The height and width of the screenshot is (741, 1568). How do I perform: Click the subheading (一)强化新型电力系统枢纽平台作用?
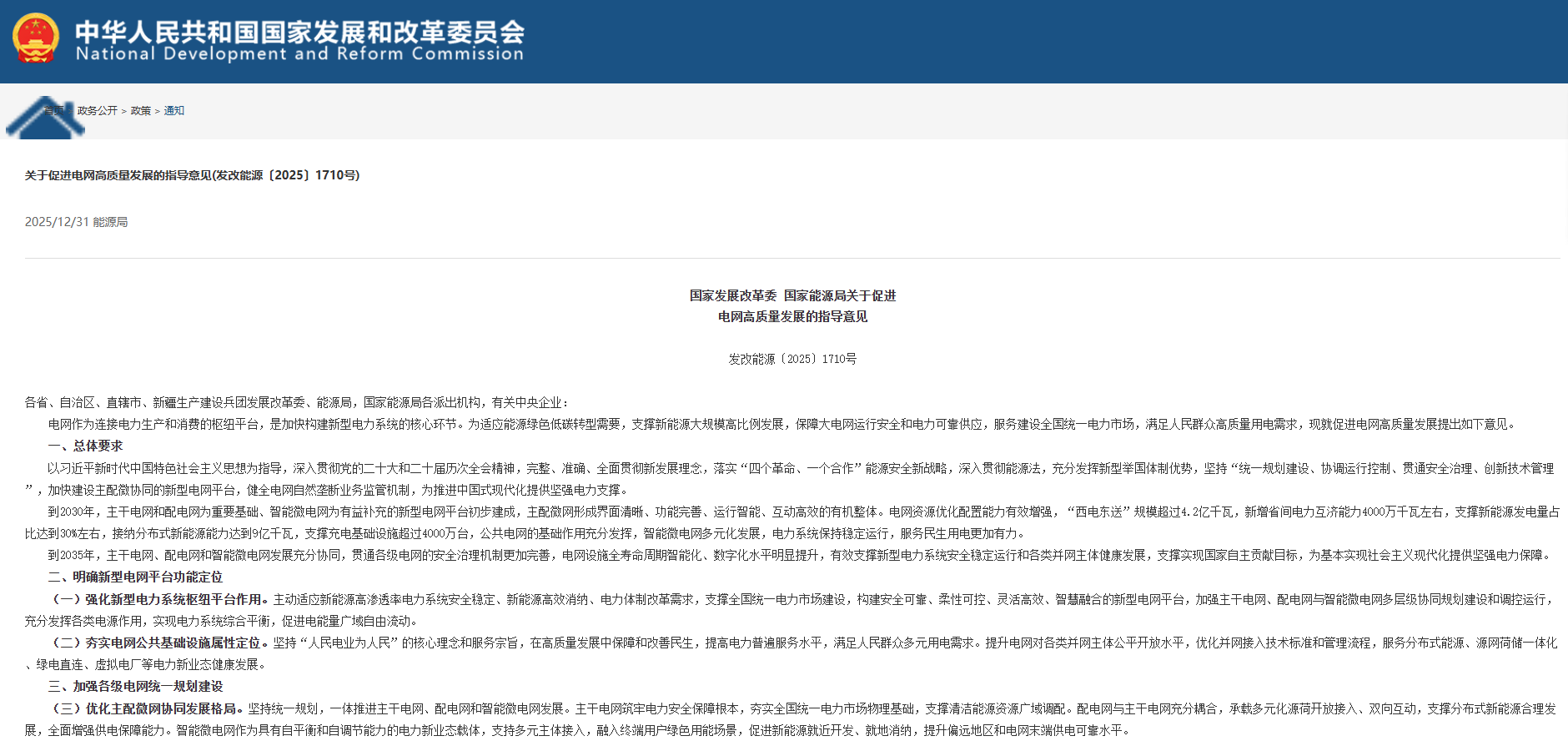coord(160,599)
